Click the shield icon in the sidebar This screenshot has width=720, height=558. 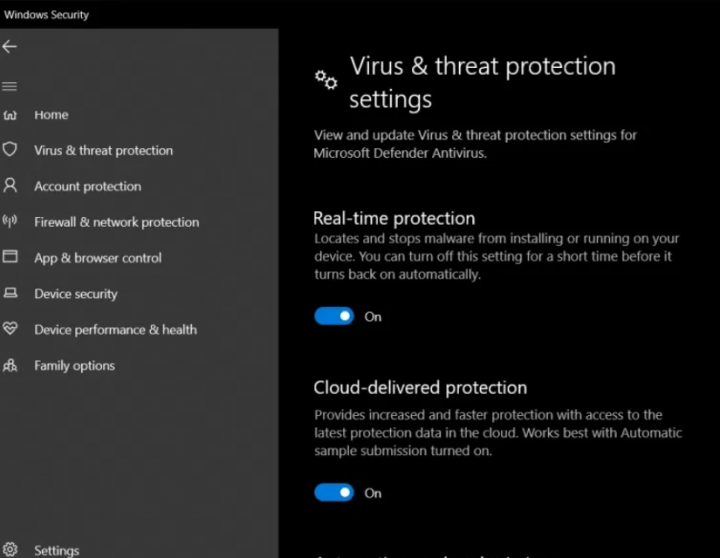[10, 150]
